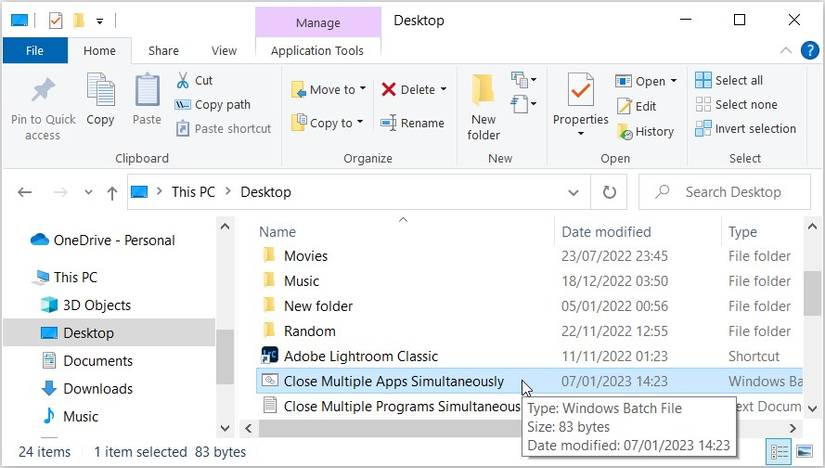The width and height of the screenshot is (825, 468).
Task: Click the Copy icon in Clipboard group
Action: [x=100, y=91]
